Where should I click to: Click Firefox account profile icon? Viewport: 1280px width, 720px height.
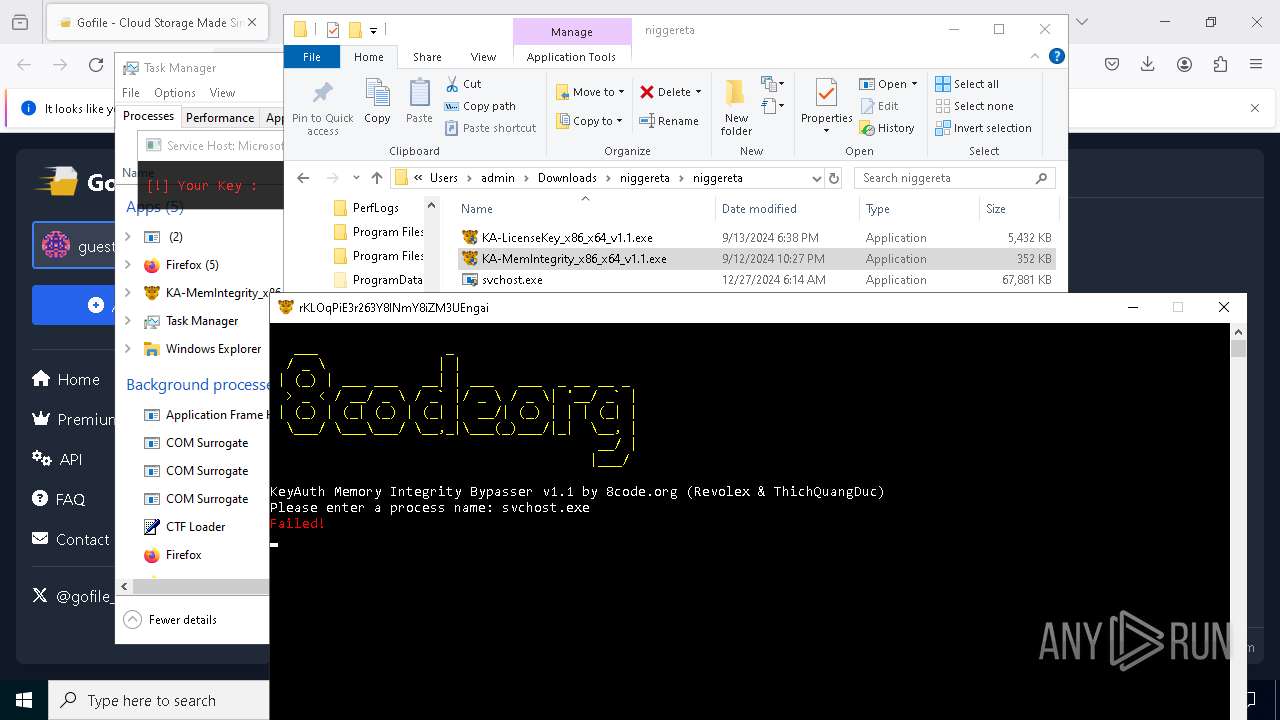tap(1184, 65)
